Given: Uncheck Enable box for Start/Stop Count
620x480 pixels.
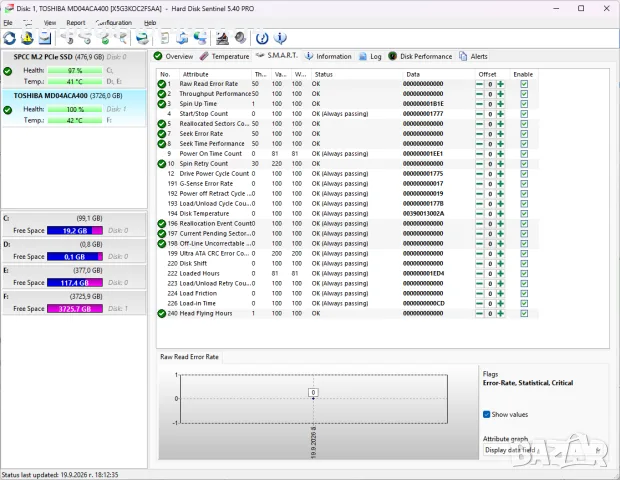Looking at the screenshot, I should [x=524, y=114].
